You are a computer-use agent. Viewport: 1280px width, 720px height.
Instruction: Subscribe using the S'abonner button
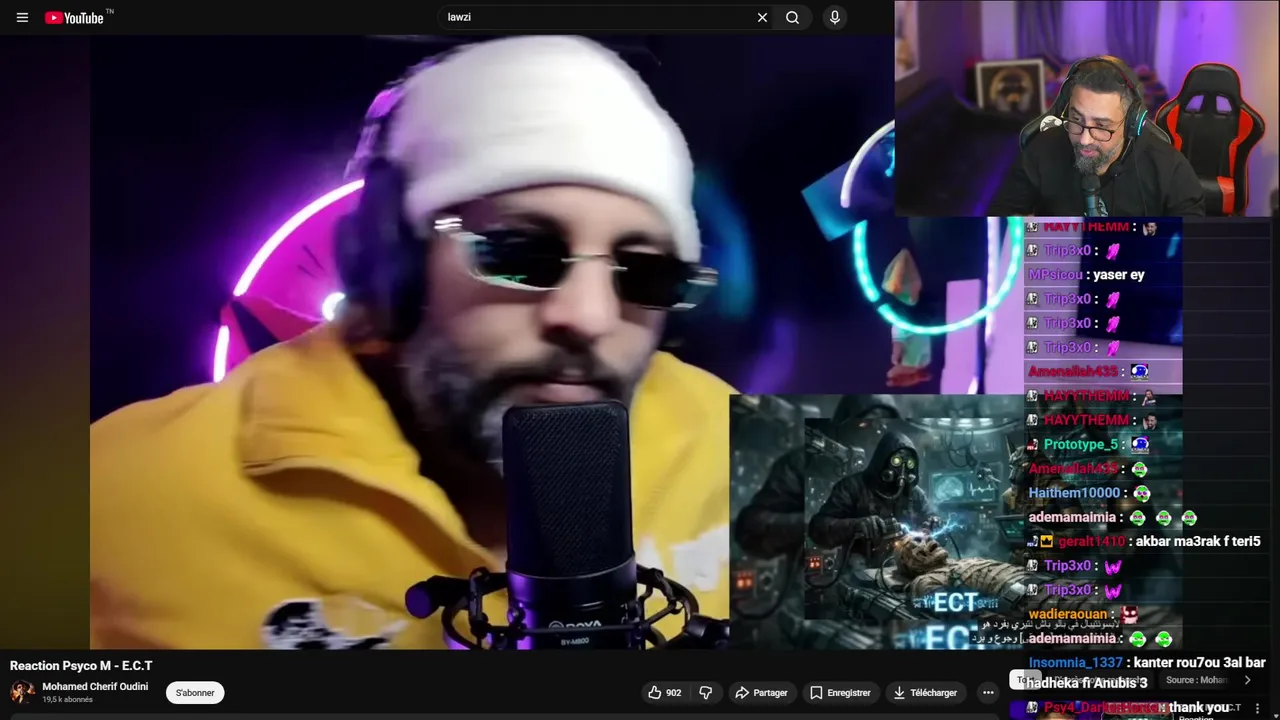coord(195,692)
